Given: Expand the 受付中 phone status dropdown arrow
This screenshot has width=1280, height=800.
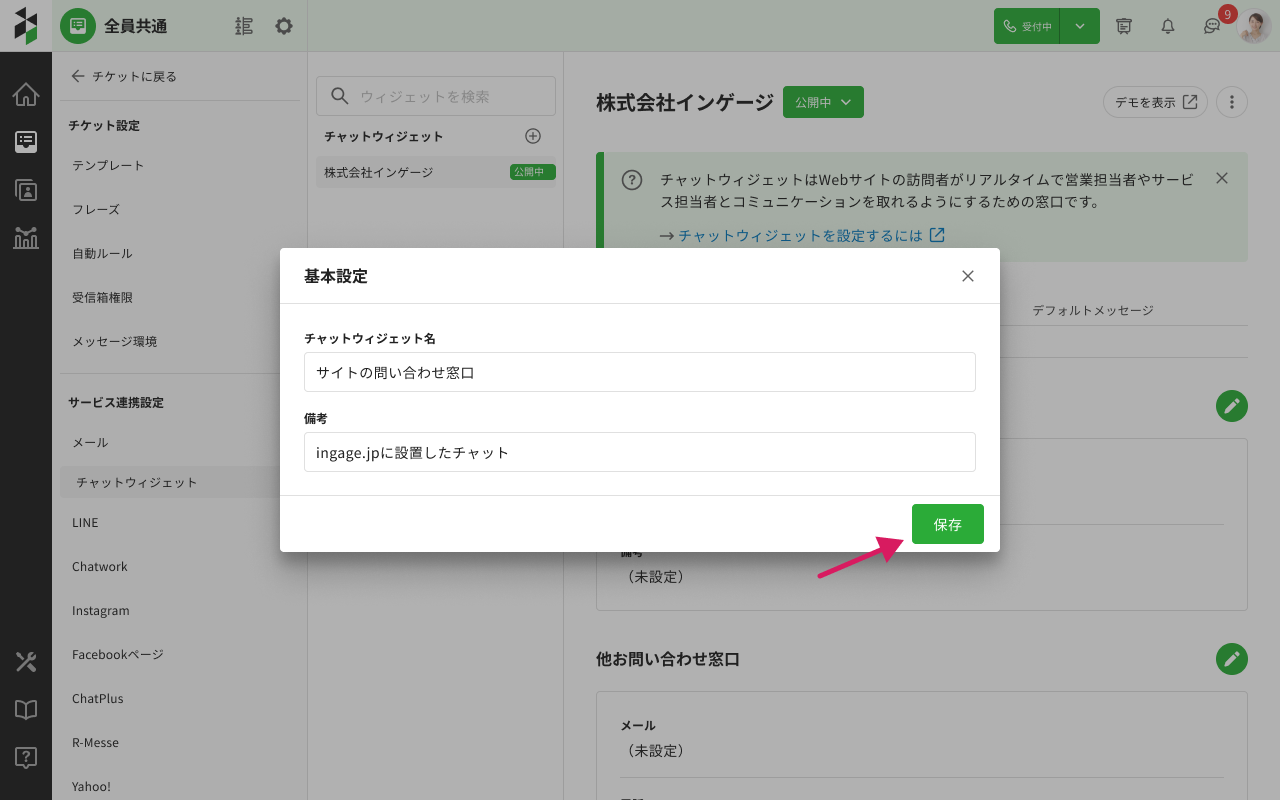Looking at the screenshot, I should point(1080,26).
